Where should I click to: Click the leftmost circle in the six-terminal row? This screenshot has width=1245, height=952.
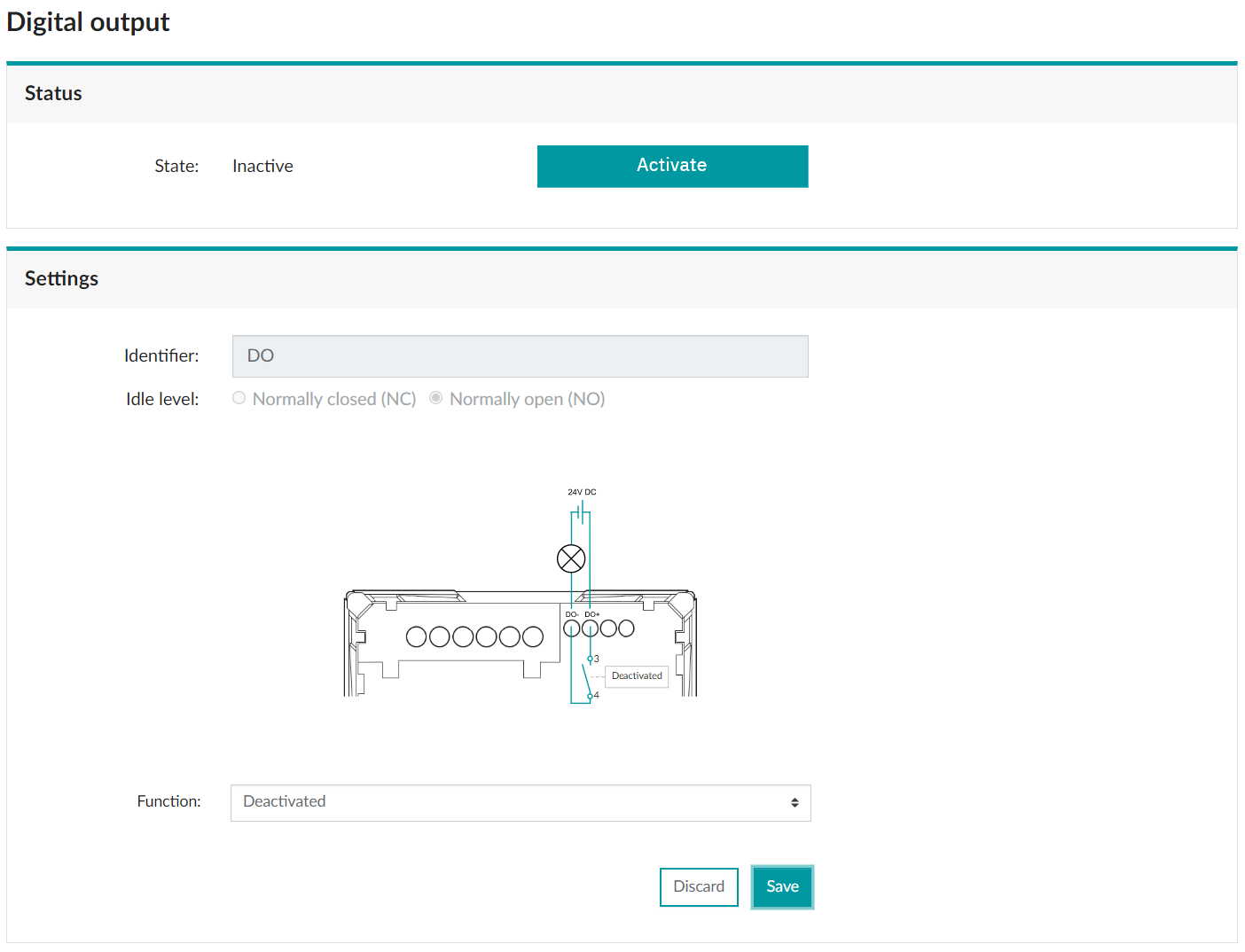click(416, 636)
